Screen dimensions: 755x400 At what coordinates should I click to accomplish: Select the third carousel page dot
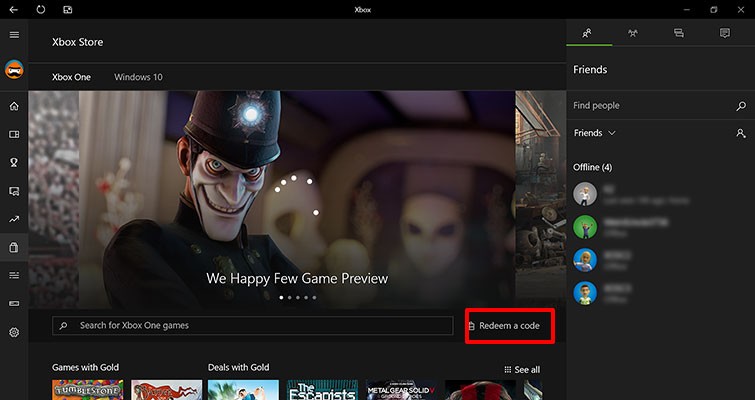298,297
